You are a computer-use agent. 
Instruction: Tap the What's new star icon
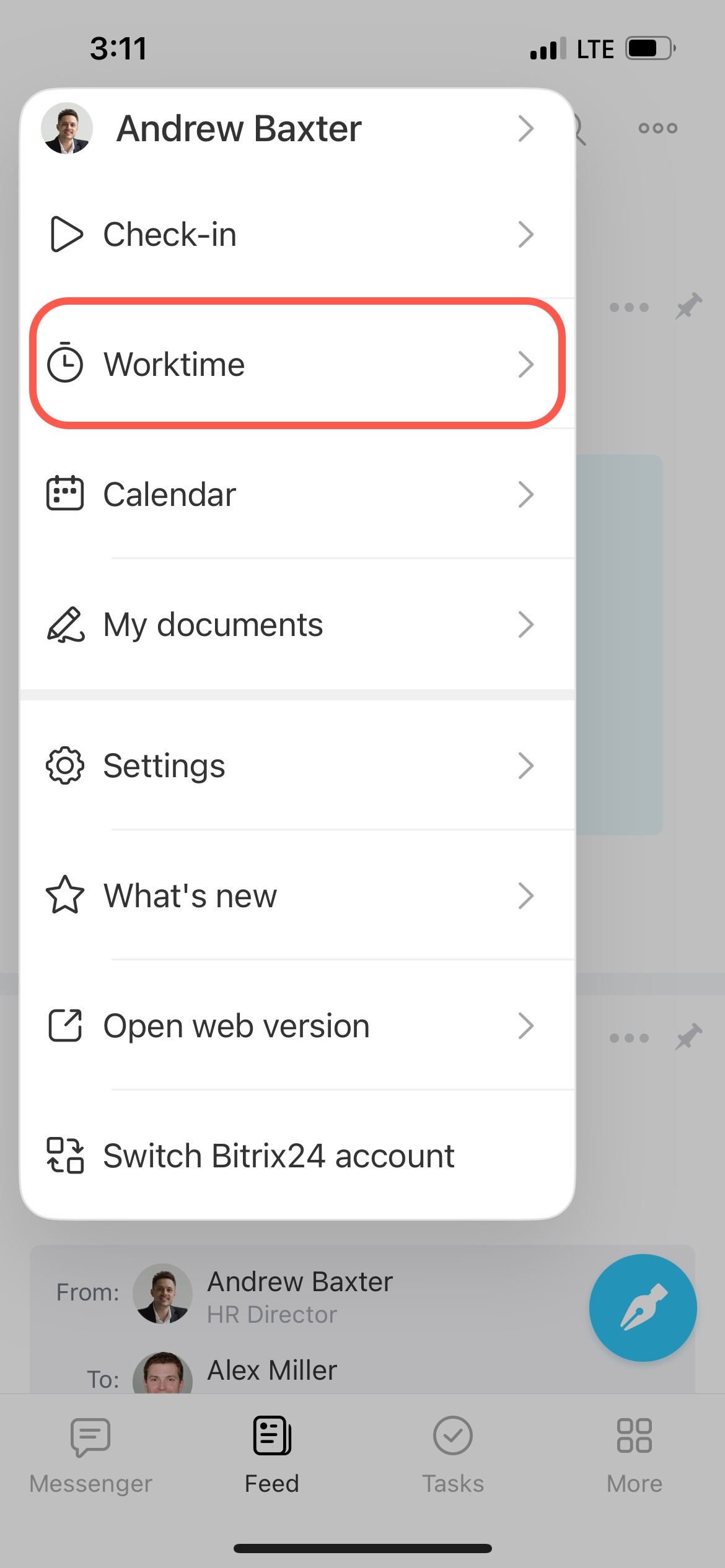point(65,895)
